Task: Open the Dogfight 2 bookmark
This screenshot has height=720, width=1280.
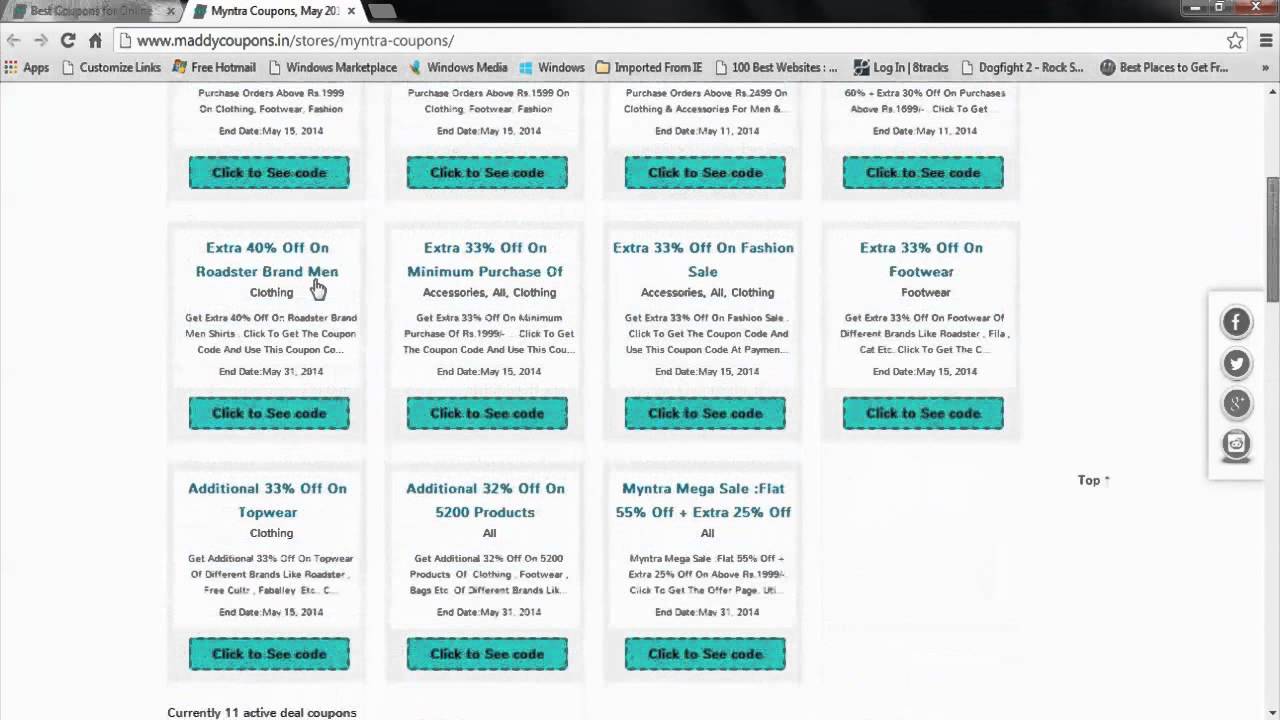Action: pyautogui.click(x=1023, y=67)
